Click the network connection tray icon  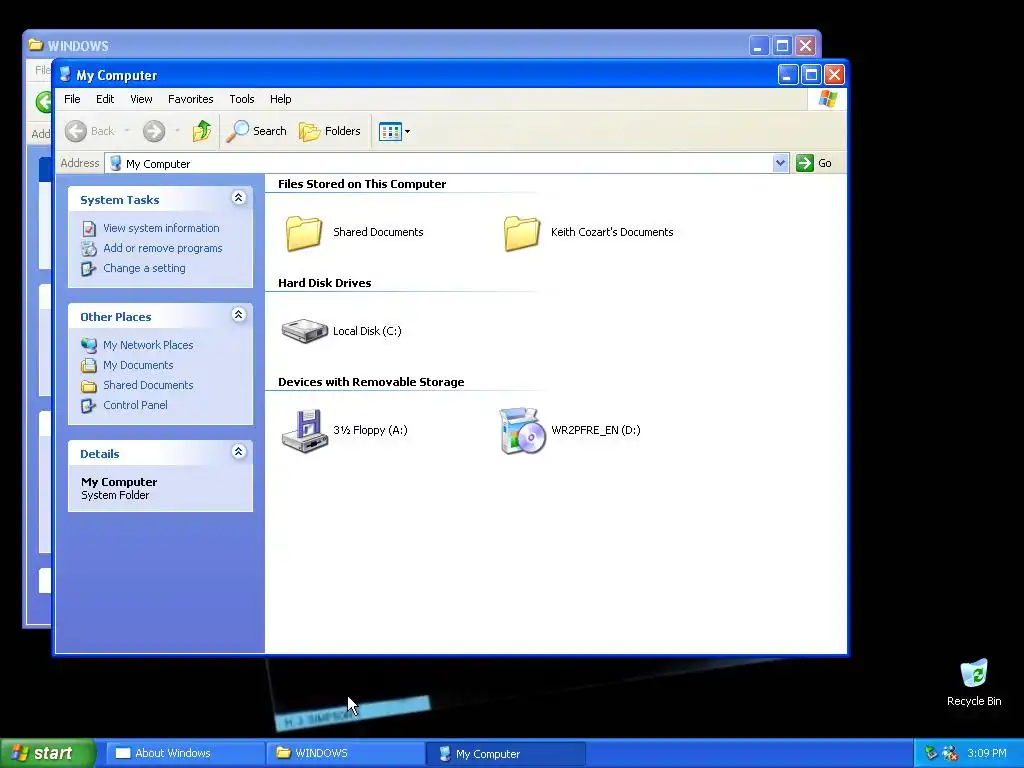(x=931, y=754)
